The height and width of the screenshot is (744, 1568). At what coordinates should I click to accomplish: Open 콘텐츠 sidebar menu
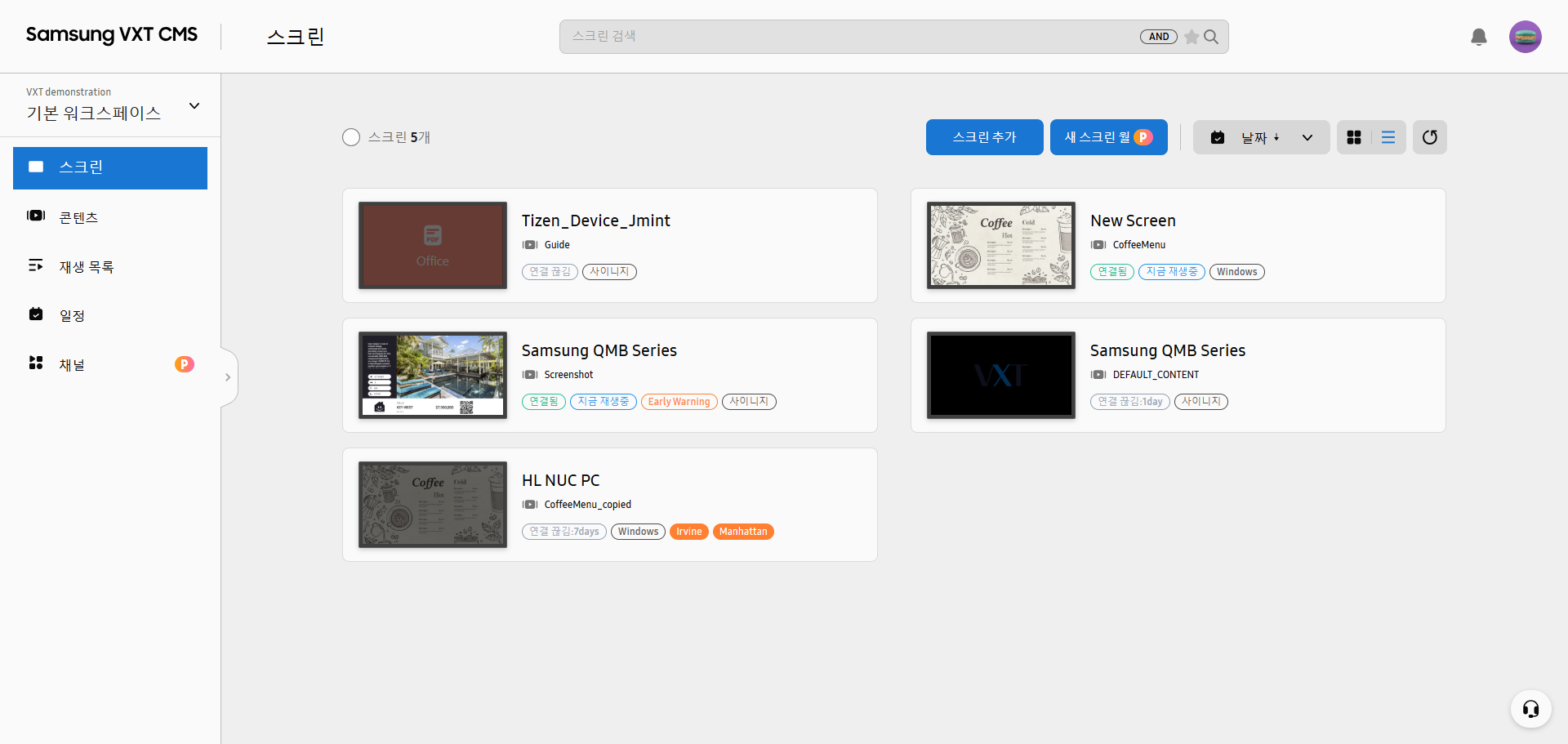[110, 217]
